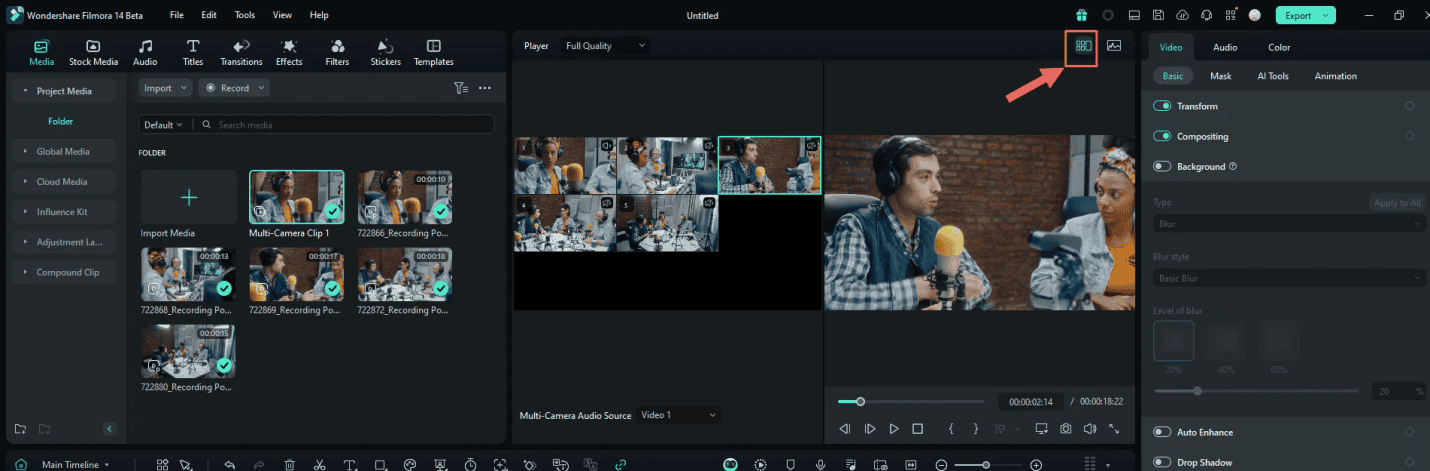Expand the Influence Kit tree item
Screen dimensions: 1430x471
click(64, 212)
